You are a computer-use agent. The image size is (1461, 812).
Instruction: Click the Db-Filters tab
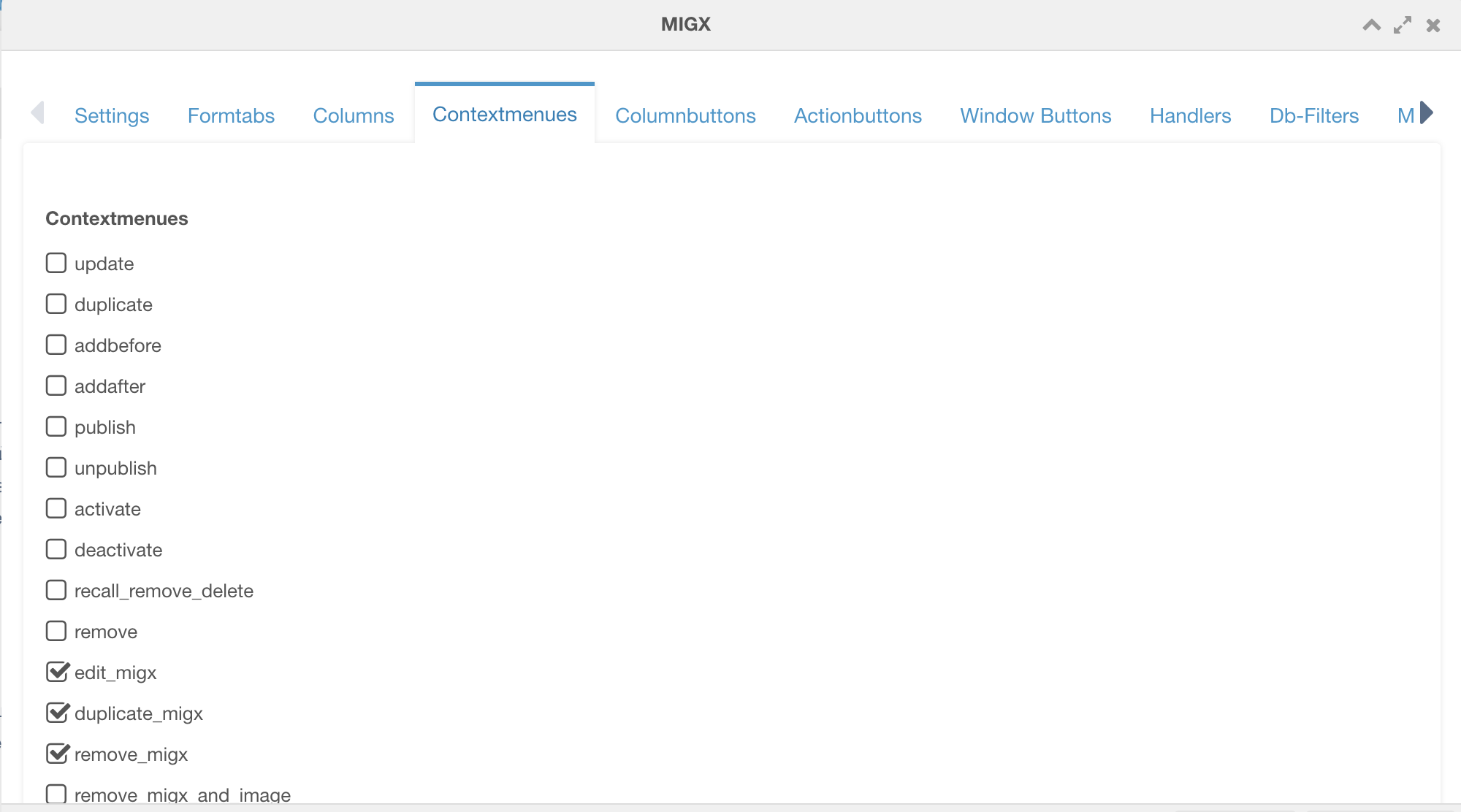coord(1313,115)
